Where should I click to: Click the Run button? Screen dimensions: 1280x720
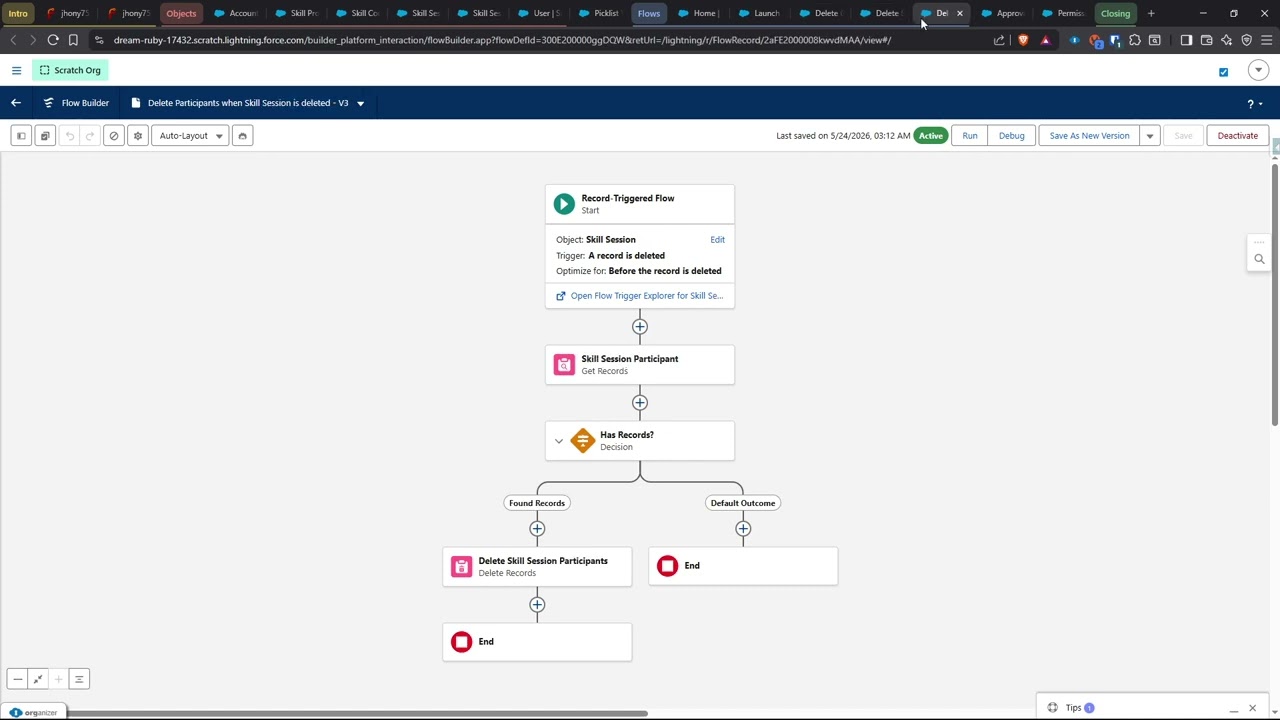(970, 136)
